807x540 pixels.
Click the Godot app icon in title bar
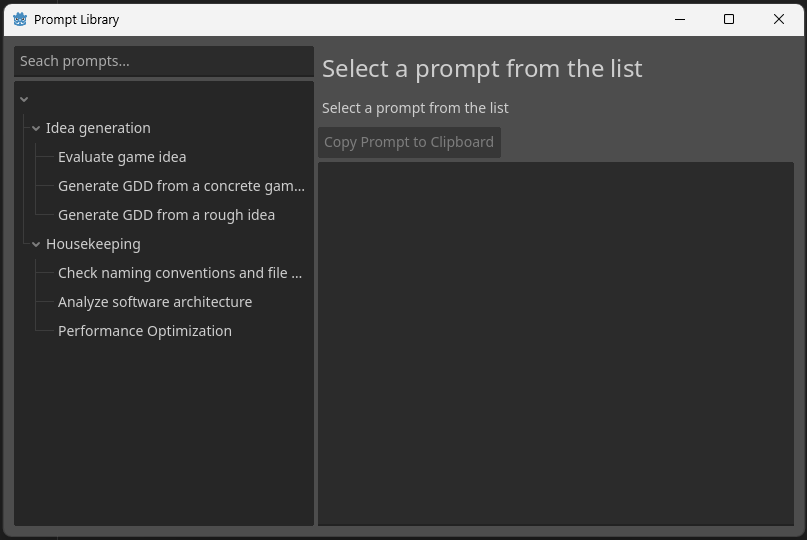point(20,20)
